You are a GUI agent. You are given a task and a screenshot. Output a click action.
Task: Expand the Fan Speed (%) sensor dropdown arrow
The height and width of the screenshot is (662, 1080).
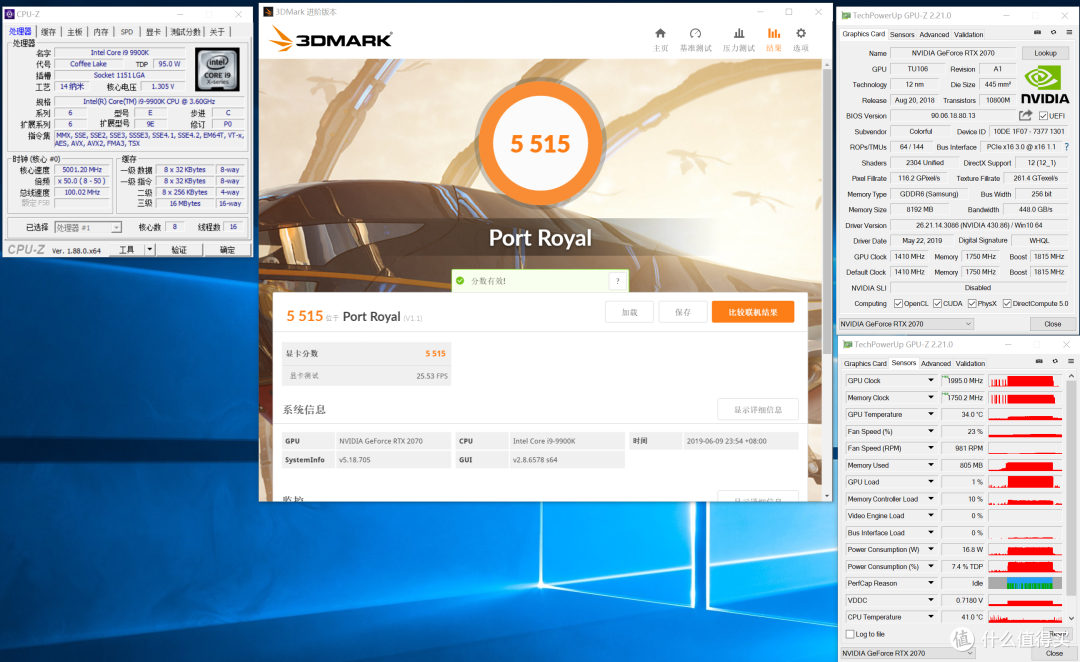pyautogui.click(x=931, y=431)
